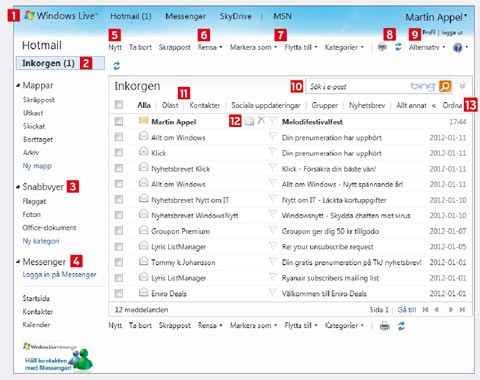The height and width of the screenshot is (380, 480).
Task: Flag the Melodifestivalfest message
Action: (x=273, y=120)
